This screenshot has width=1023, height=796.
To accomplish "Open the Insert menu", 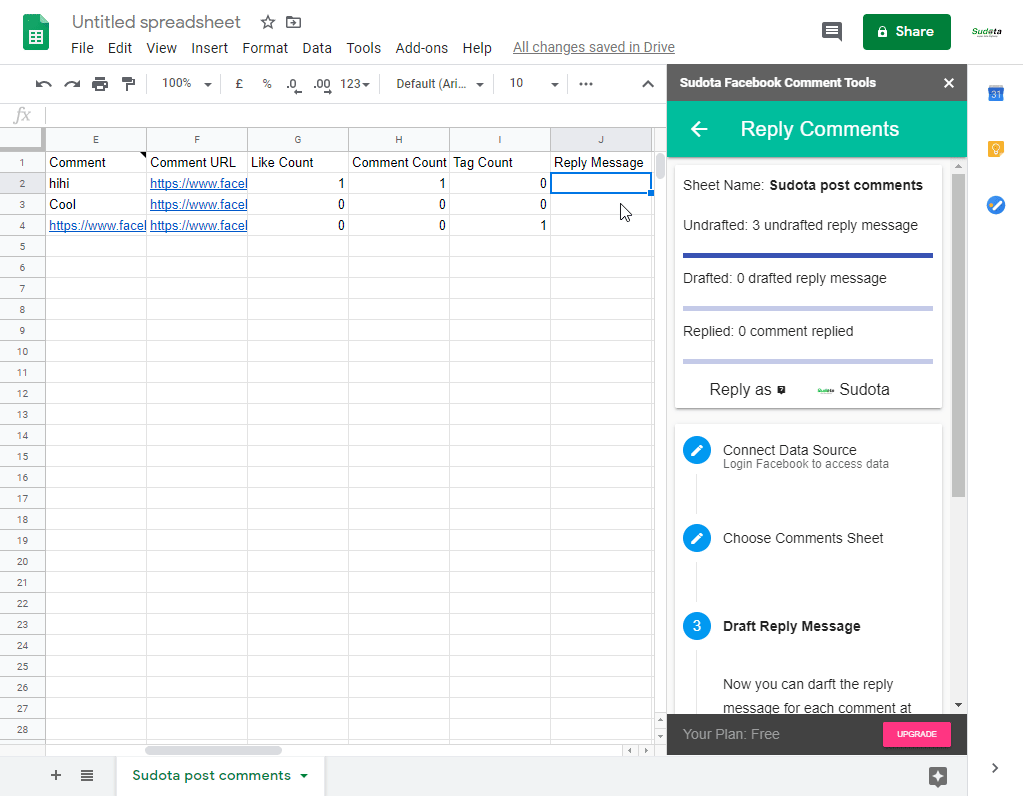I will (209, 48).
